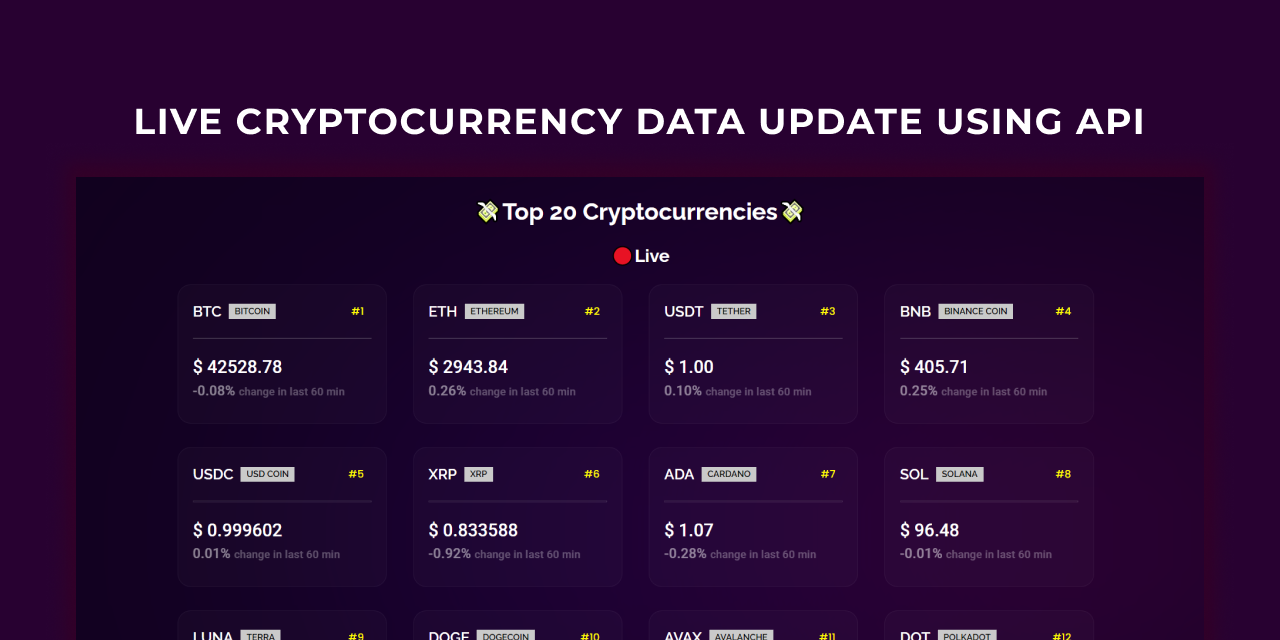Click the LUNA TERRA badge at the bottom

[260, 635]
